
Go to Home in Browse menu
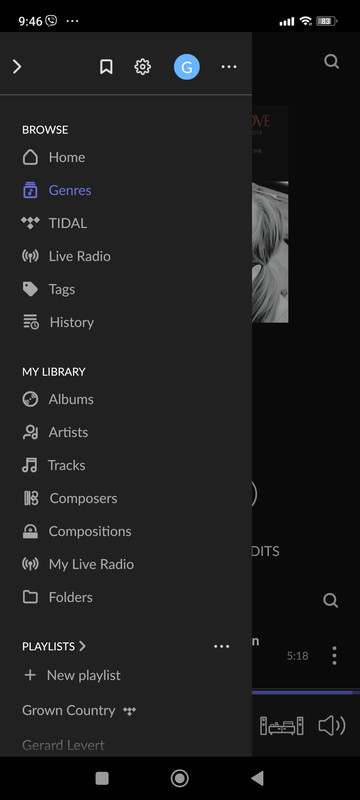pyautogui.click(x=67, y=157)
